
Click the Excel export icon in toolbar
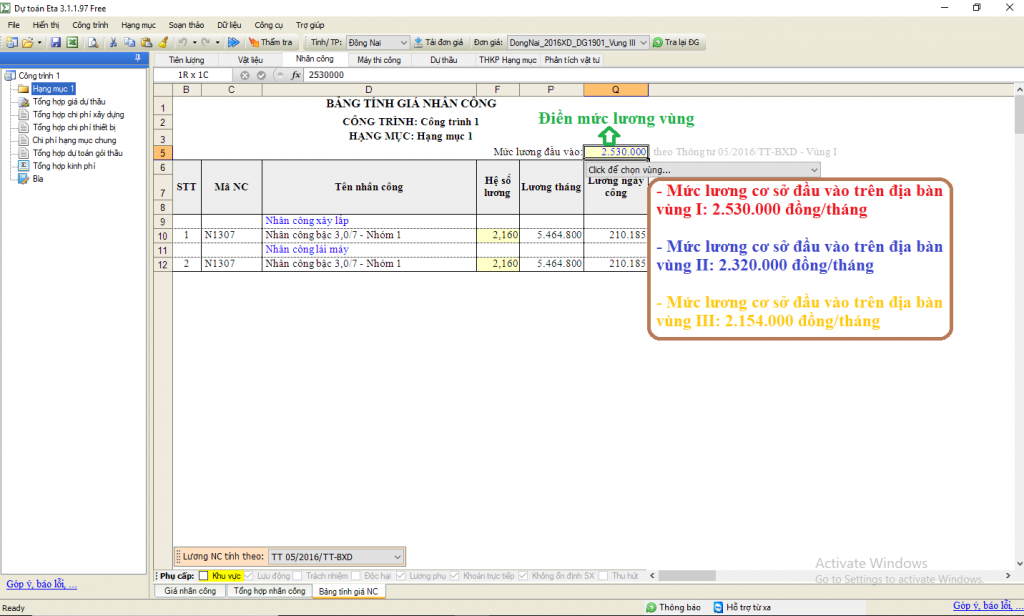pos(72,42)
